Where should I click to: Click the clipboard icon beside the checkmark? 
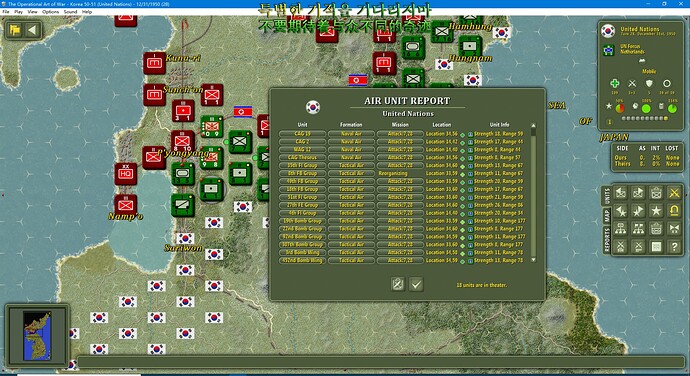coord(397,284)
